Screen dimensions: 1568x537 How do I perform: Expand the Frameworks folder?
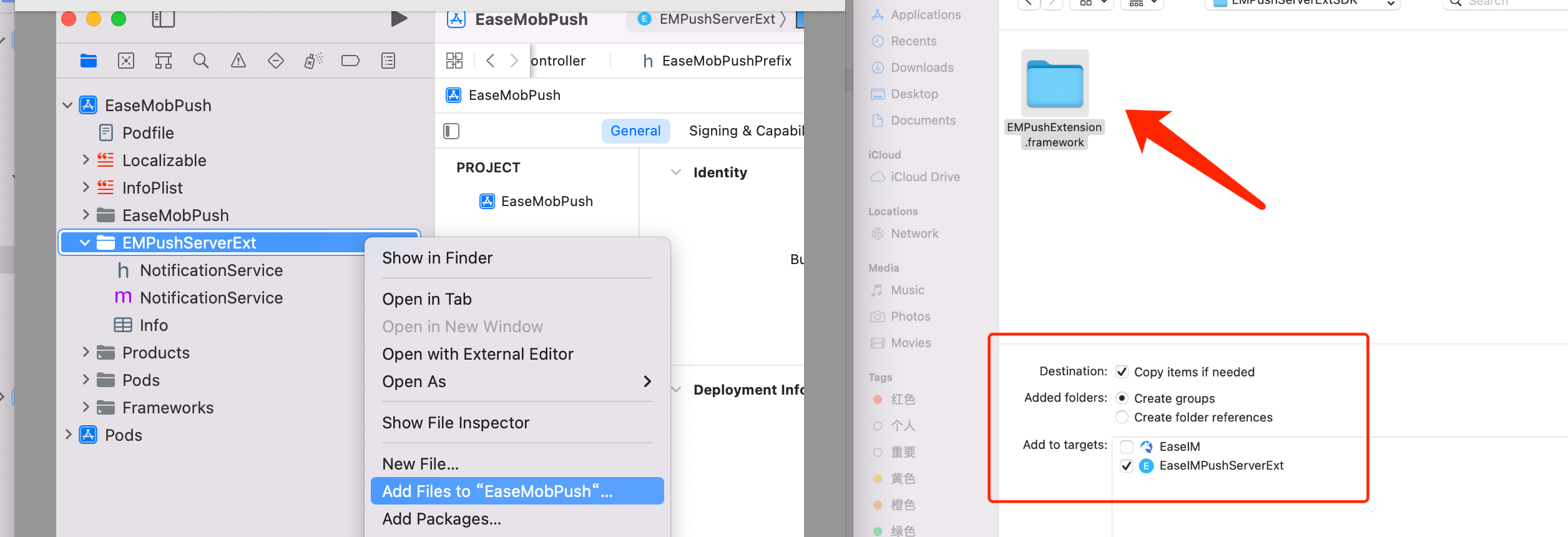coord(86,408)
